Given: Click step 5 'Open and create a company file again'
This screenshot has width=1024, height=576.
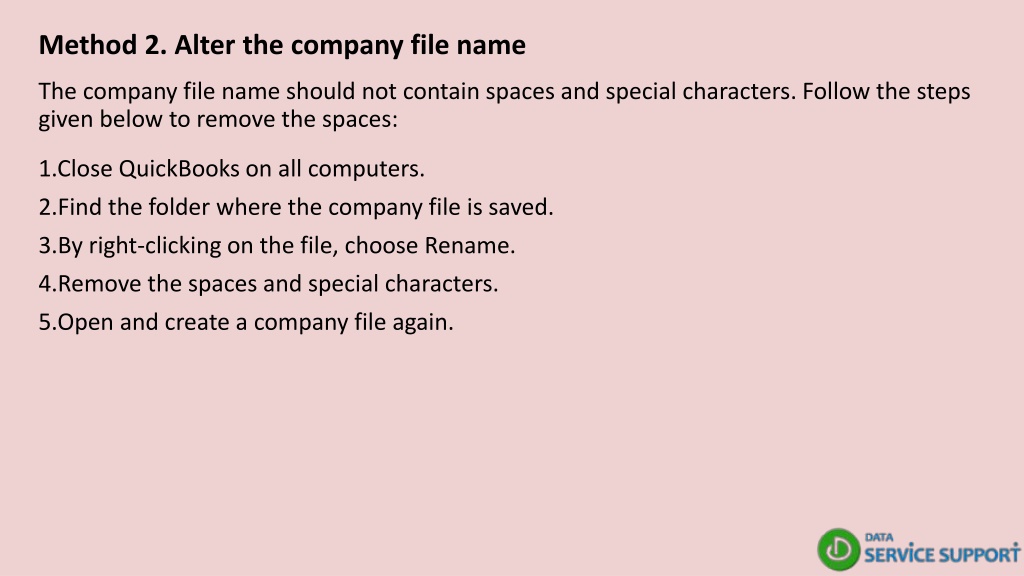Looking at the screenshot, I should (246, 322).
